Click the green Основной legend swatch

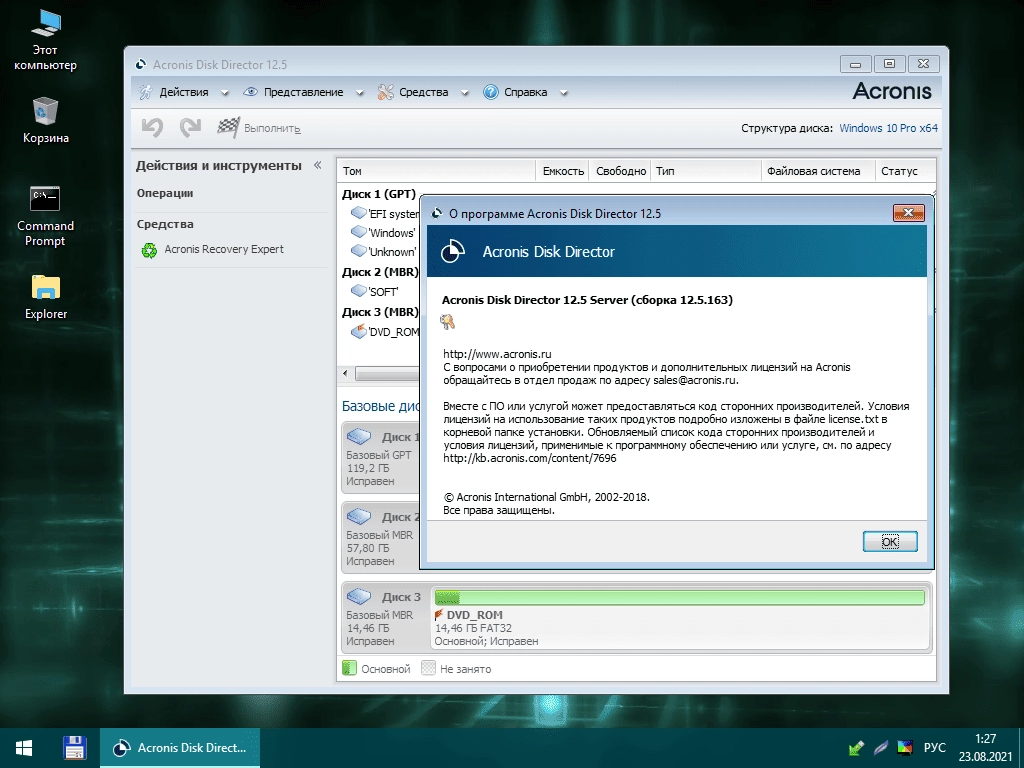(x=349, y=668)
